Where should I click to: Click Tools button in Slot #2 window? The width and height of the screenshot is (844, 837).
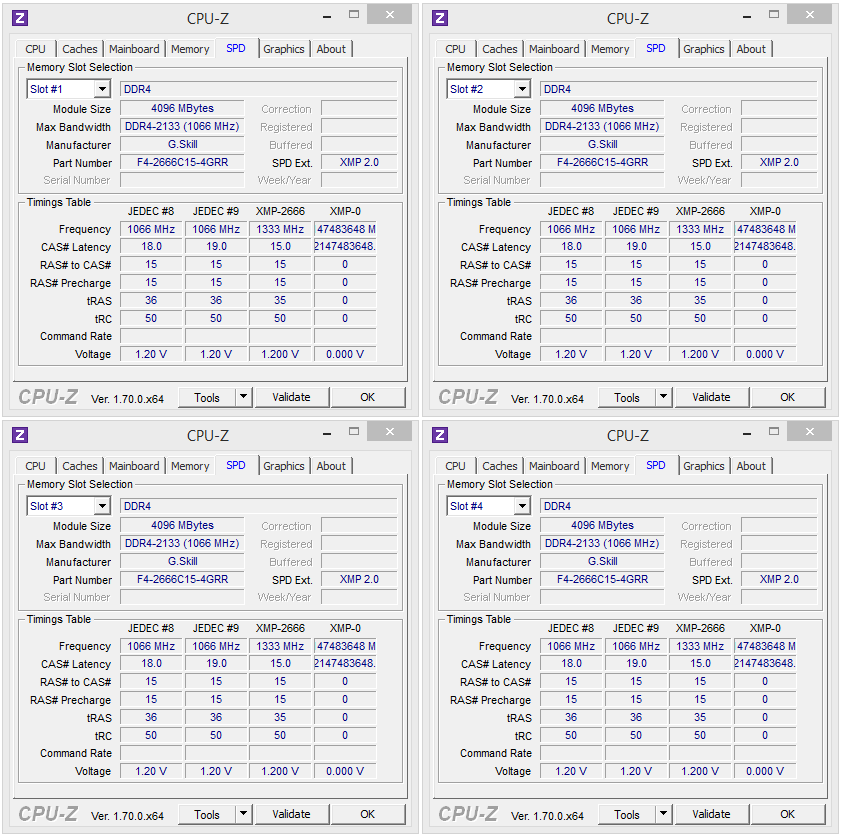(627, 397)
